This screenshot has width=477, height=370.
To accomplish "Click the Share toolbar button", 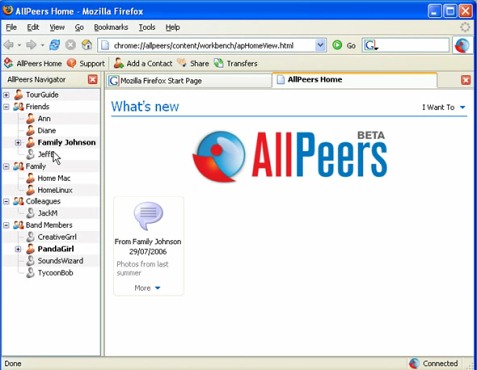I will click(x=193, y=63).
